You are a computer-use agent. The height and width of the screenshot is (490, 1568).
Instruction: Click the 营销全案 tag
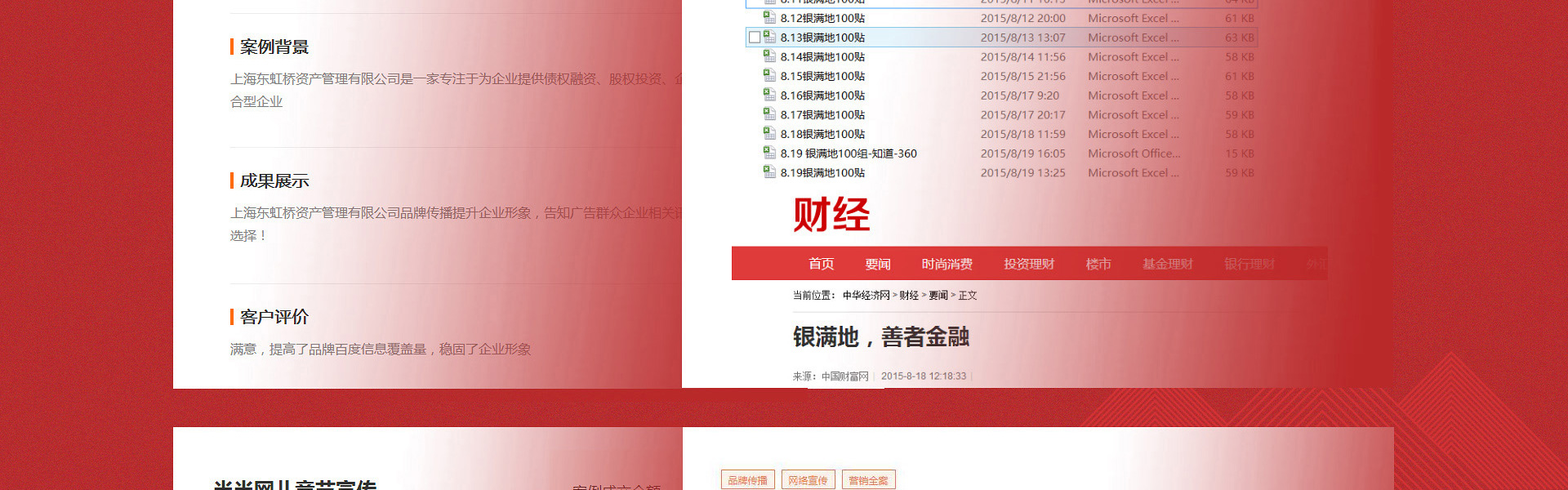(x=869, y=480)
